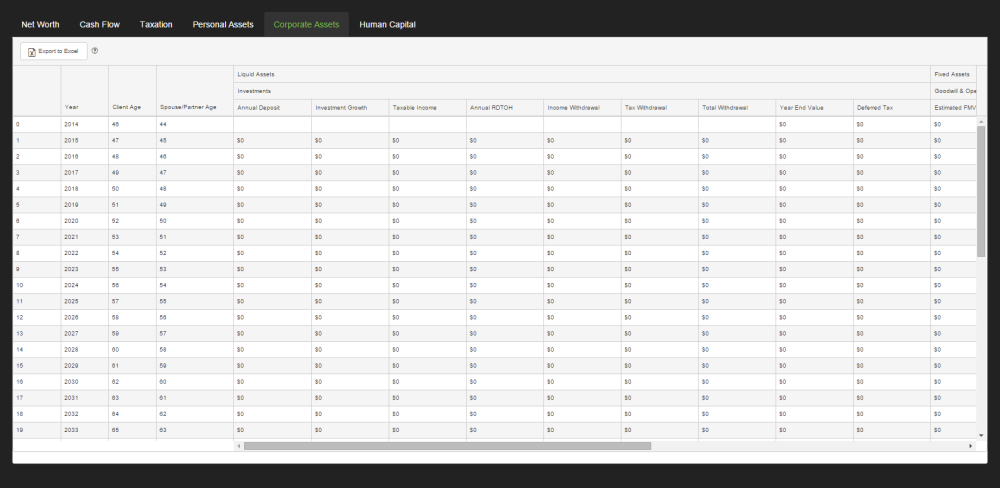1000x488 pixels.
Task: Click the help question mark icon
Action: click(x=95, y=50)
